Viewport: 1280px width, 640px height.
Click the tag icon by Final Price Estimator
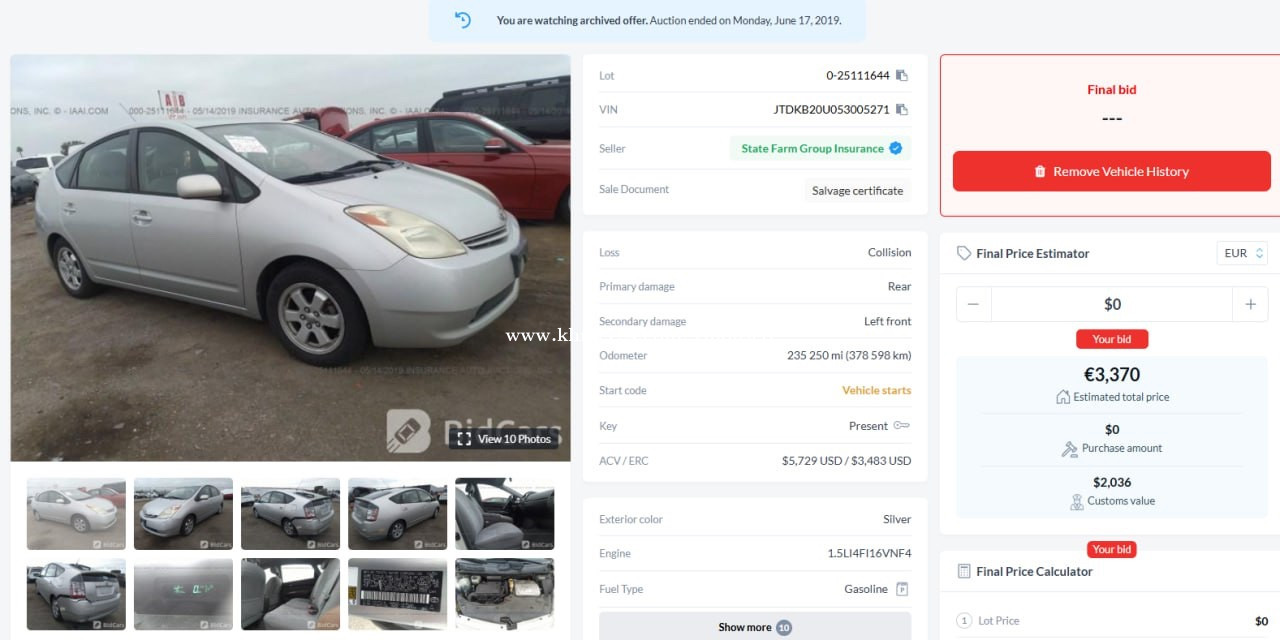(964, 253)
